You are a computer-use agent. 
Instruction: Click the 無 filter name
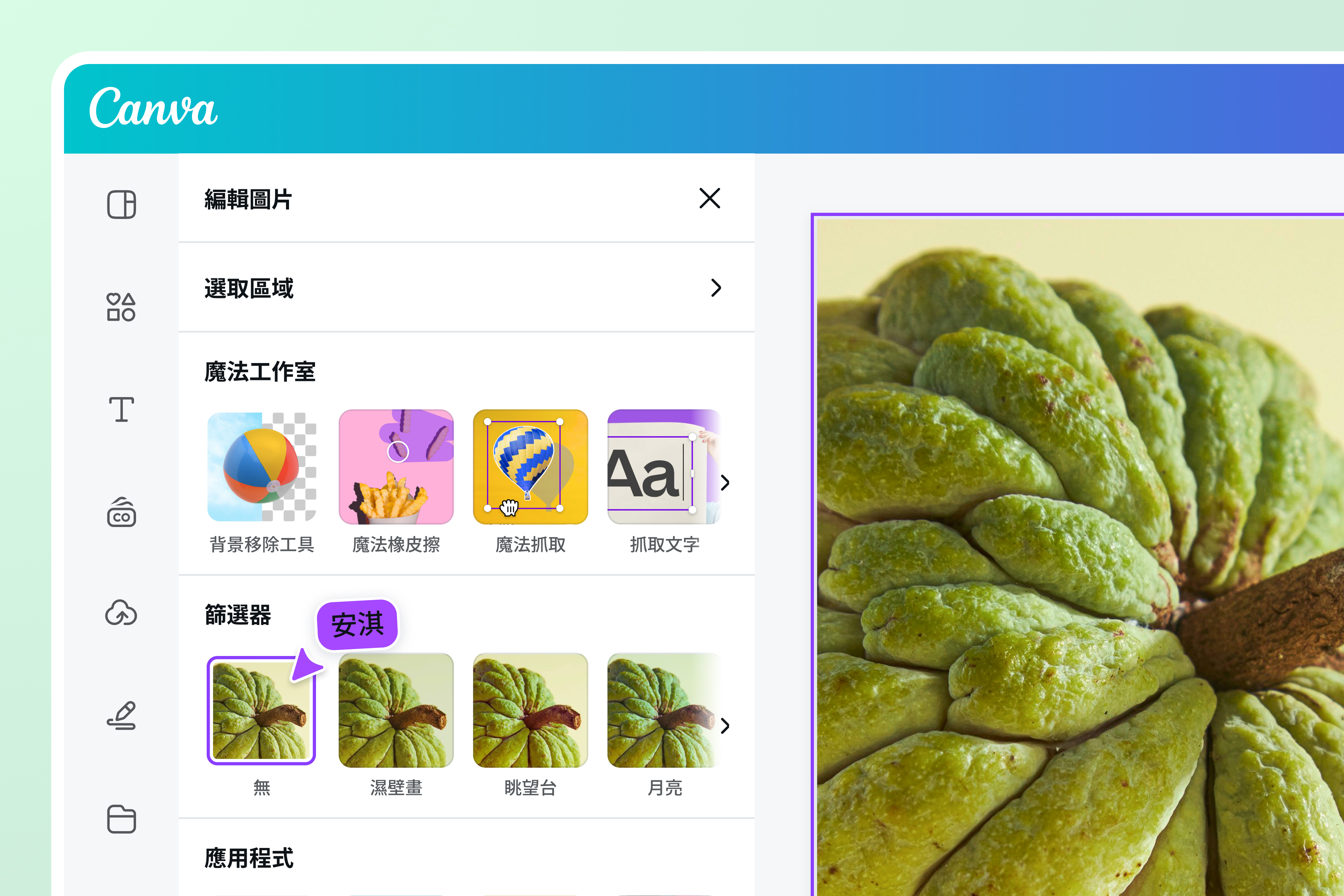(262, 788)
